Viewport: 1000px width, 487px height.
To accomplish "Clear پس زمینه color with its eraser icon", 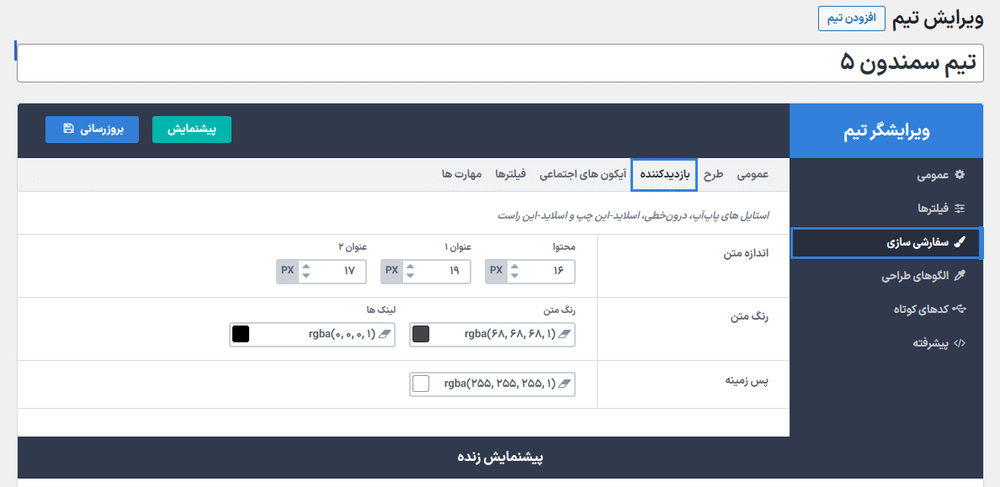I will point(563,384).
